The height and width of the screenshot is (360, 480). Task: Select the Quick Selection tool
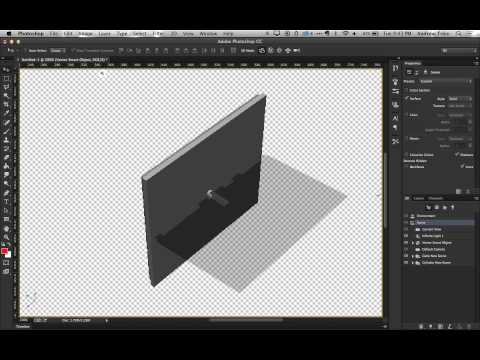click(6, 96)
